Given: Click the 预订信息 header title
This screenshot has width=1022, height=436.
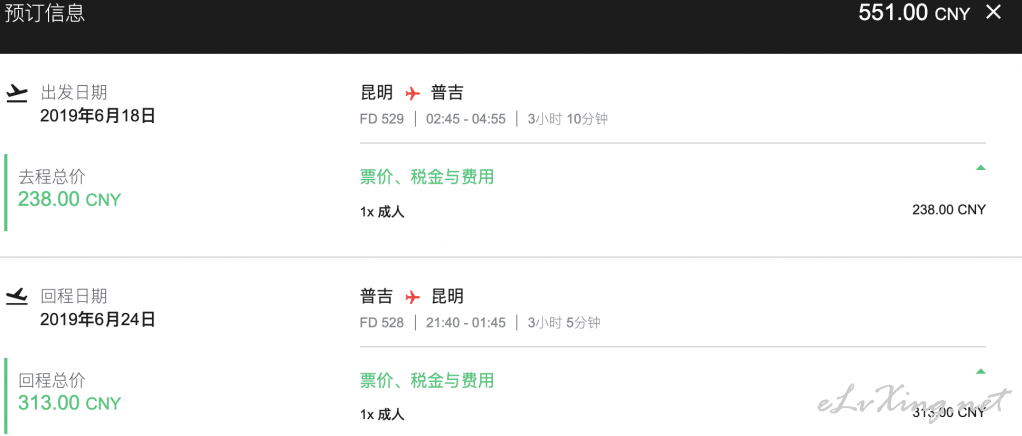Looking at the screenshot, I should [45, 13].
